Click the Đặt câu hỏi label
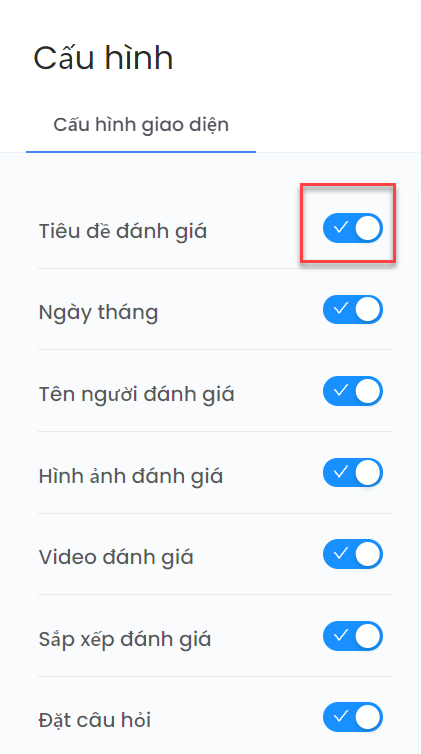The width and height of the screenshot is (421, 754). tap(95, 720)
